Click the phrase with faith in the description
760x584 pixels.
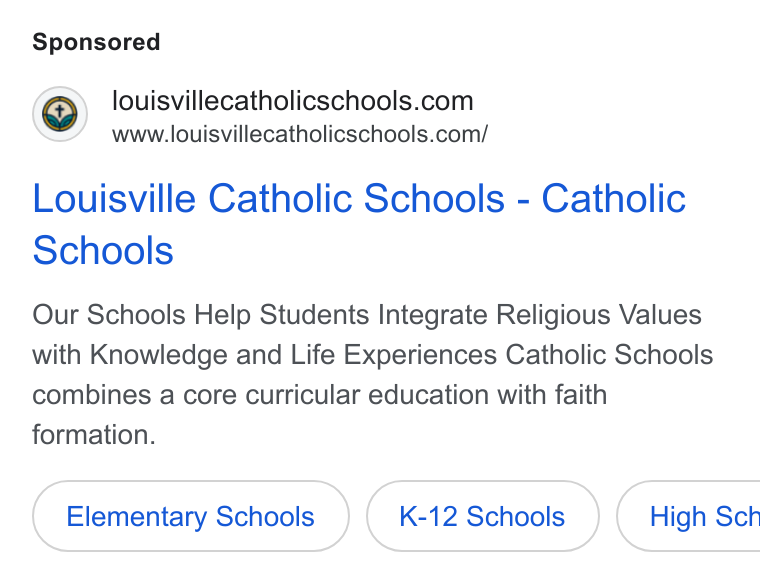[x=553, y=395]
